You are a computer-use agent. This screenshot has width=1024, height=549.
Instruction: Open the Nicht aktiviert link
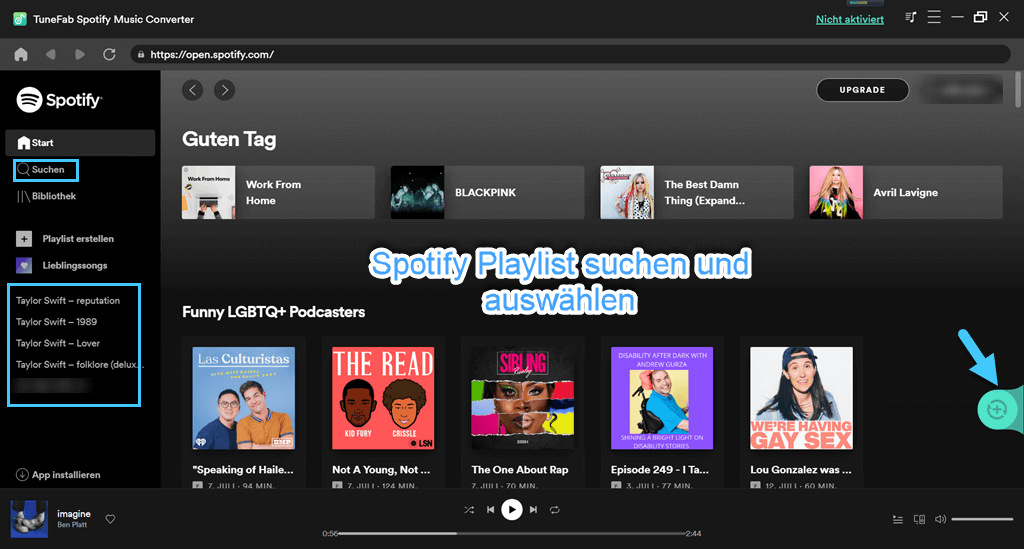[850, 20]
